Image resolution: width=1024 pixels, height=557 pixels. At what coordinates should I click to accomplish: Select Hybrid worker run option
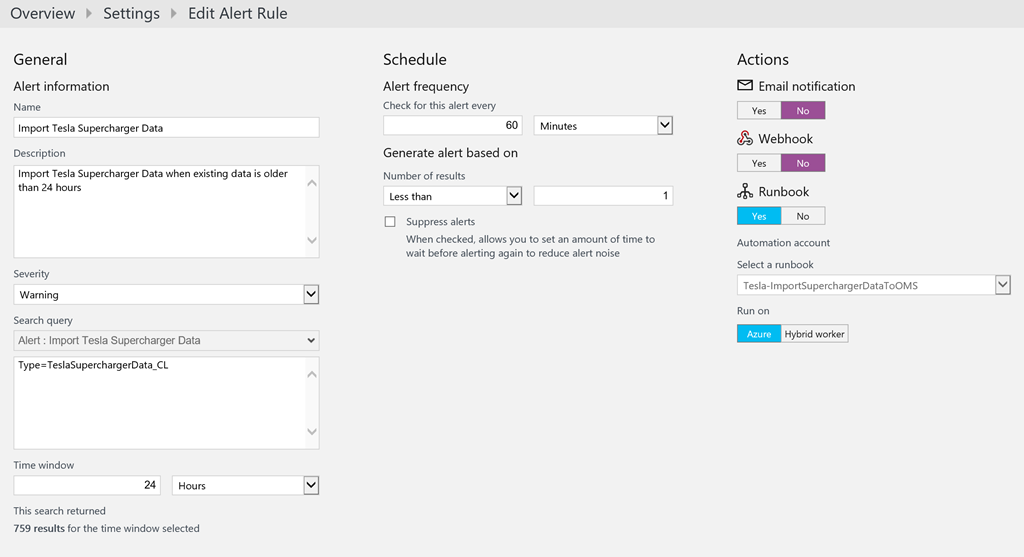[815, 334]
